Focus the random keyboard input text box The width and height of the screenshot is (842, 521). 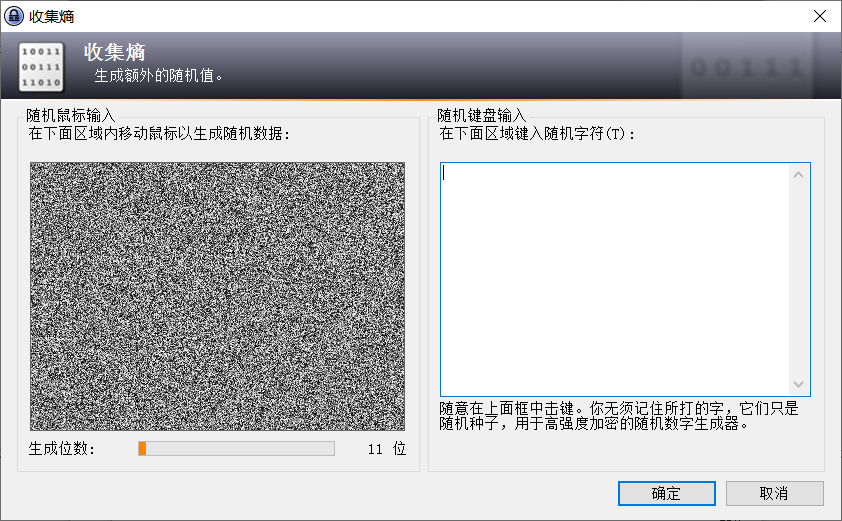tap(615, 279)
